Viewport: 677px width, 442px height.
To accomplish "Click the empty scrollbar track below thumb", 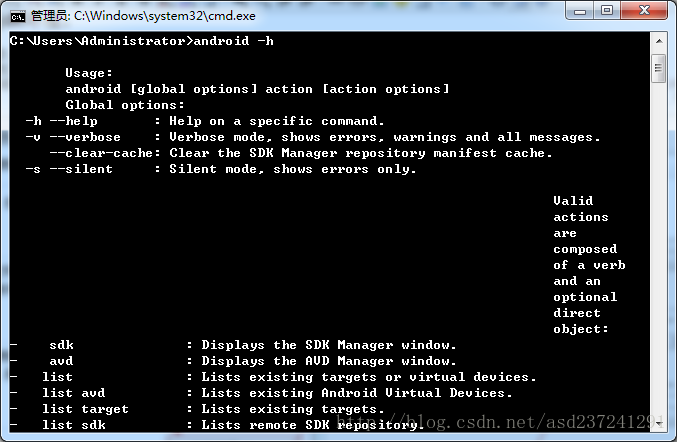I will pyautogui.click(x=659, y=249).
